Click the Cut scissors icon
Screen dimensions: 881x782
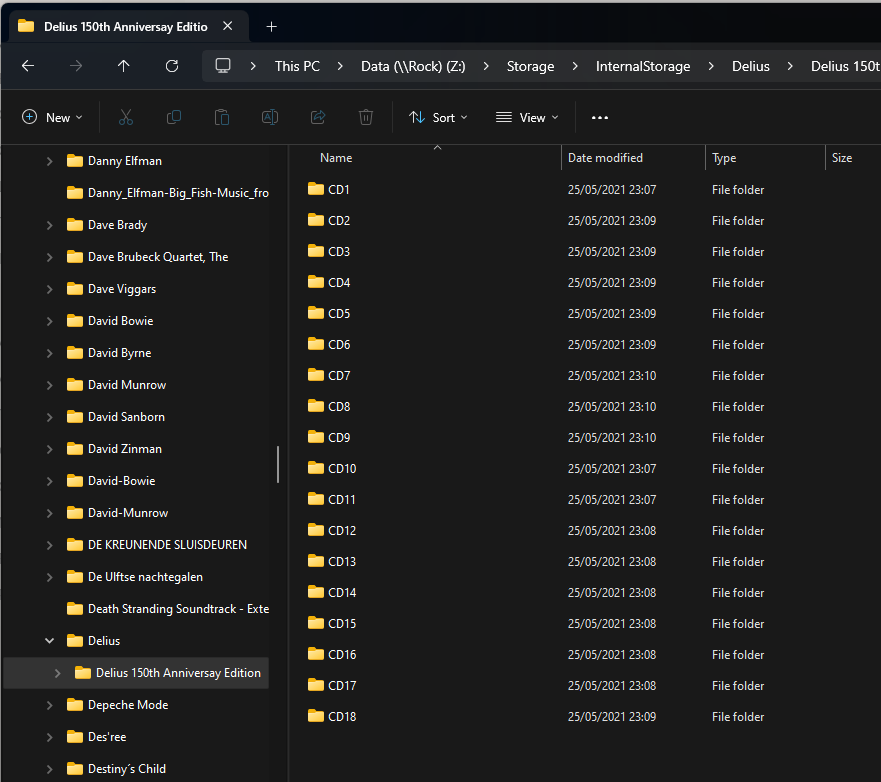pos(126,117)
